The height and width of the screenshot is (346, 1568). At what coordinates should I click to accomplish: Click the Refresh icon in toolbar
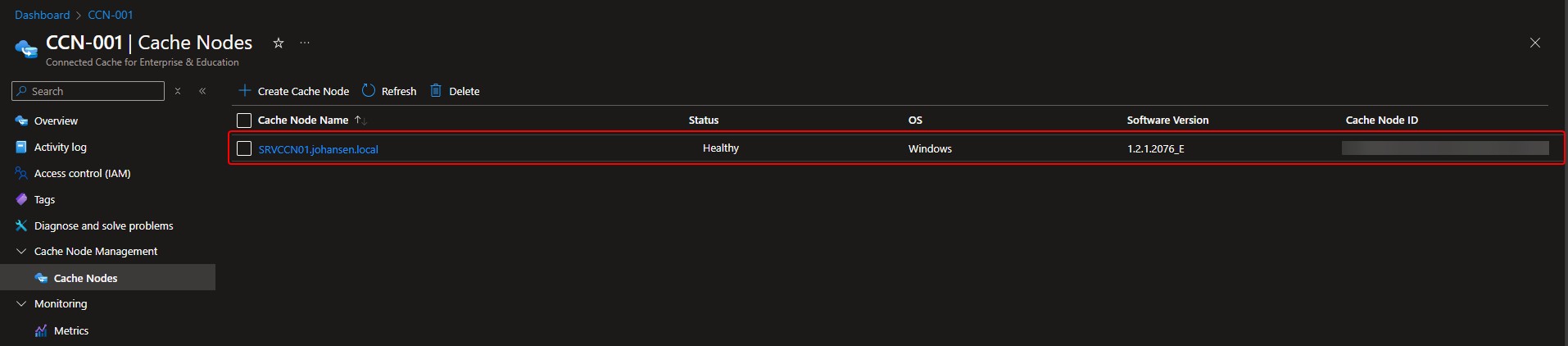(369, 90)
